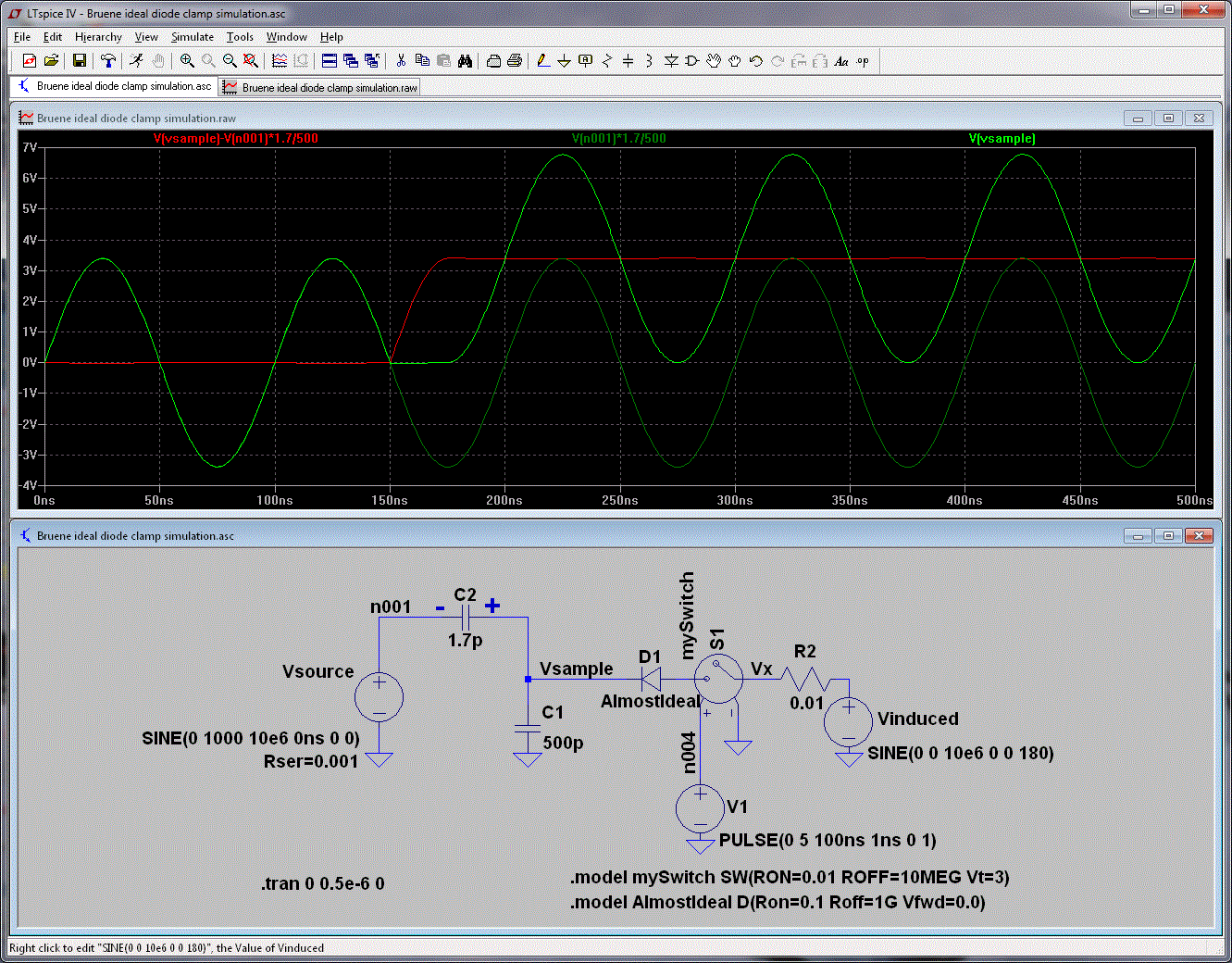Click the .tran 0 0.5e-6 0 directive
This screenshot has width=1232, height=963.
[x=322, y=883]
